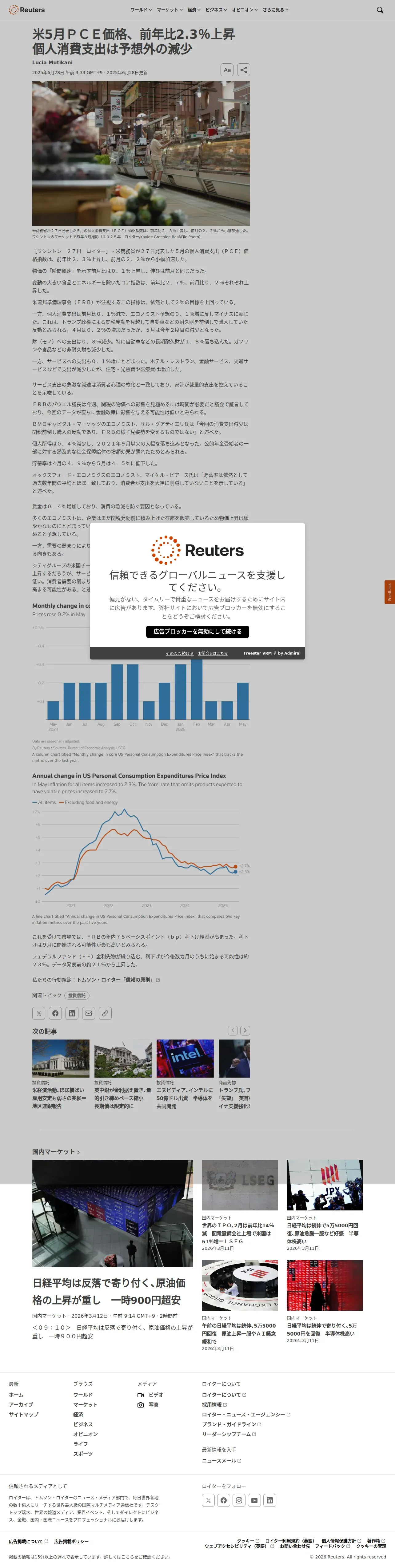Open the search magnifier in the header

[380, 10]
